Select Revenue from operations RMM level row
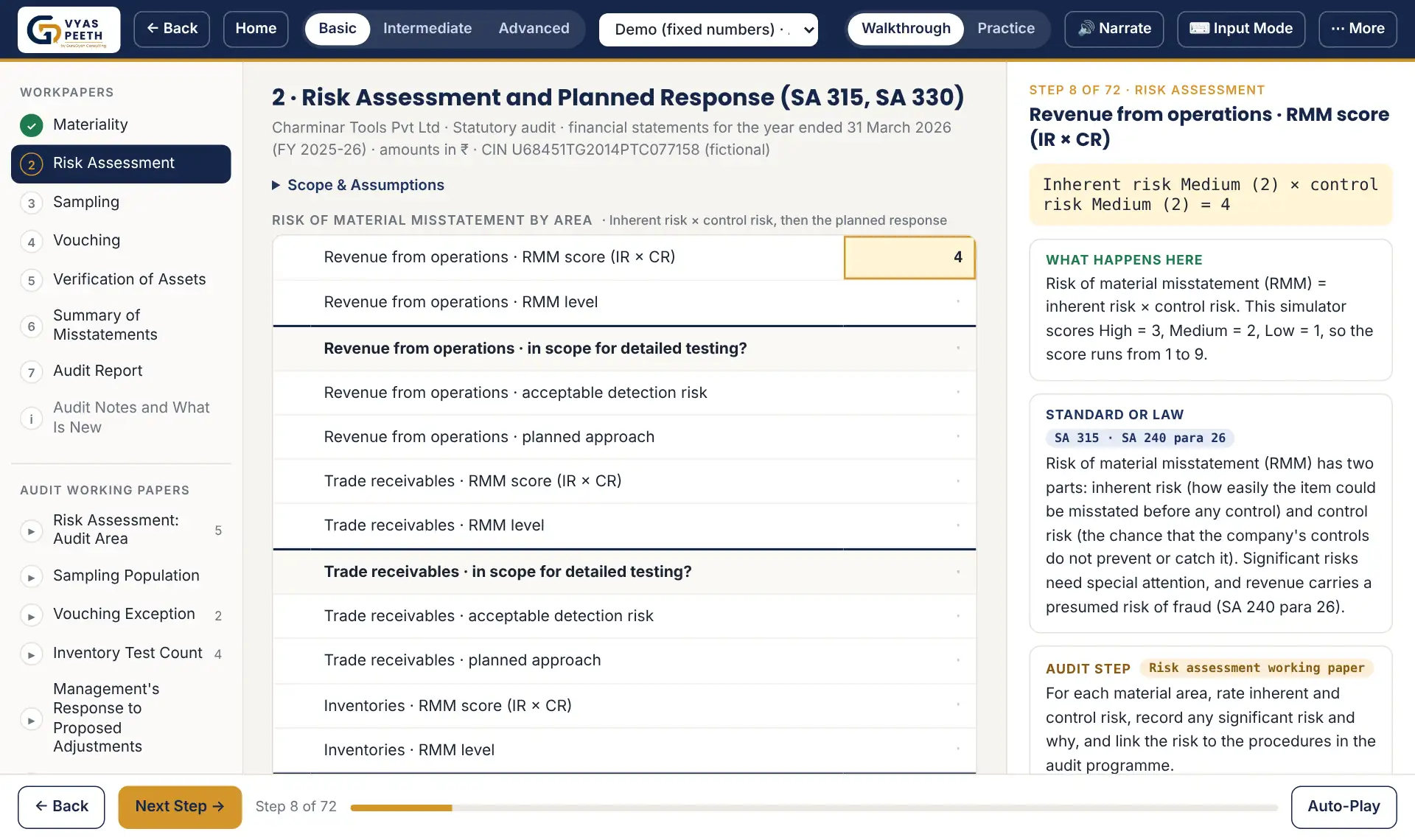 click(624, 302)
